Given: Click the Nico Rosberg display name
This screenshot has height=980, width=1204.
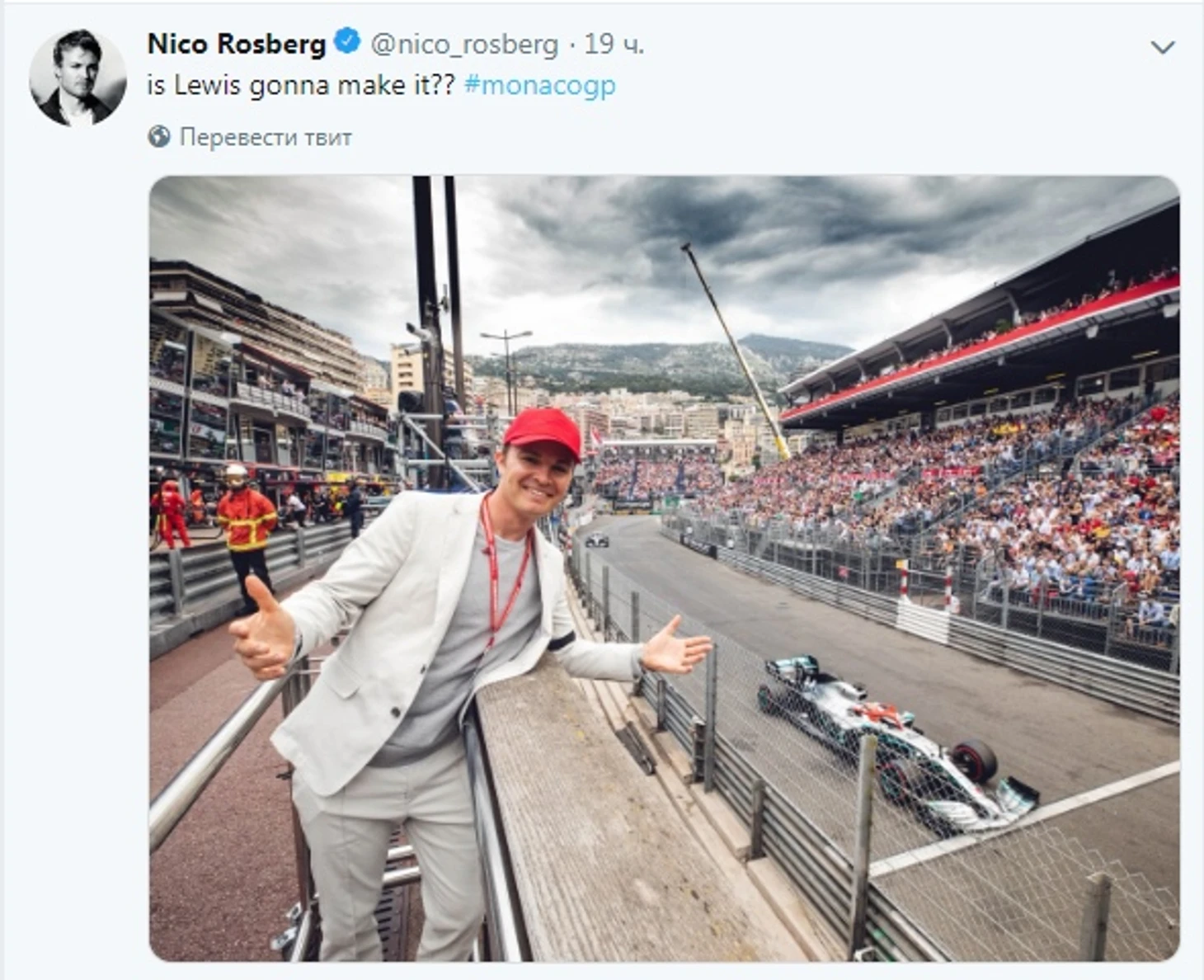Looking at the screenshot, I should coord(237,43).
